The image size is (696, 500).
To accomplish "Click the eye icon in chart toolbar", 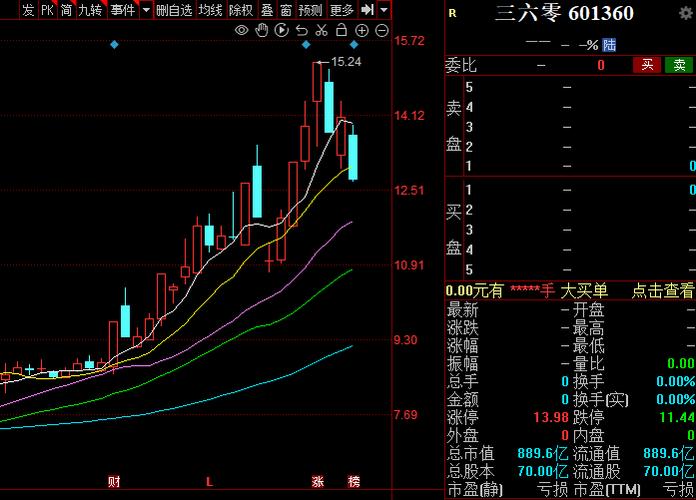I will pos(241,30).
